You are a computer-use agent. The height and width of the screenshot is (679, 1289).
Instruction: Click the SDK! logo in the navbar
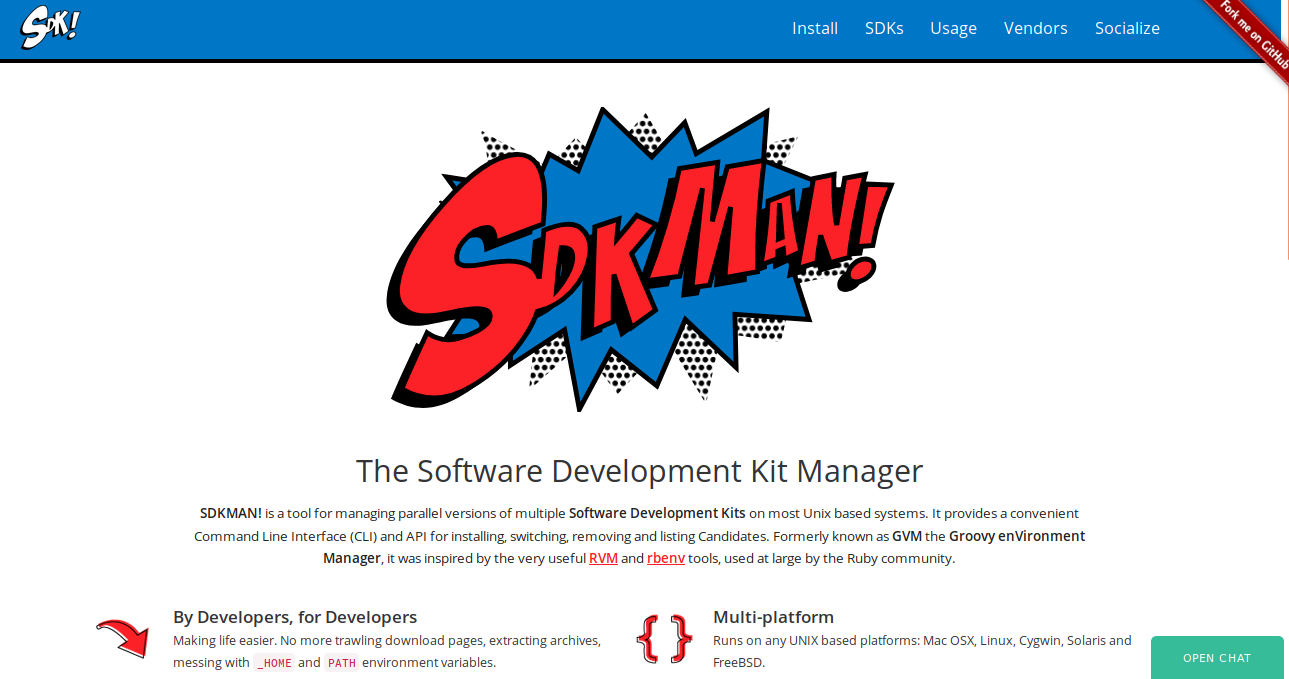click(x=50, y=28)
